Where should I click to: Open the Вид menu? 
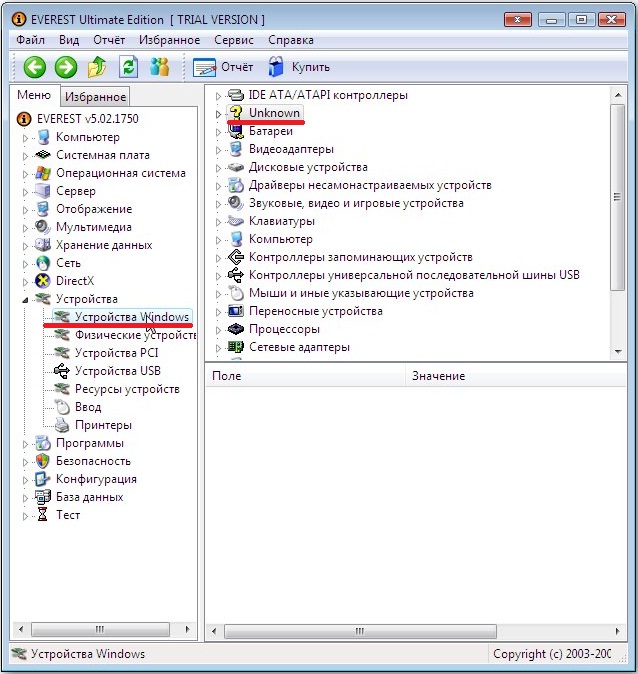coord(69,40)
